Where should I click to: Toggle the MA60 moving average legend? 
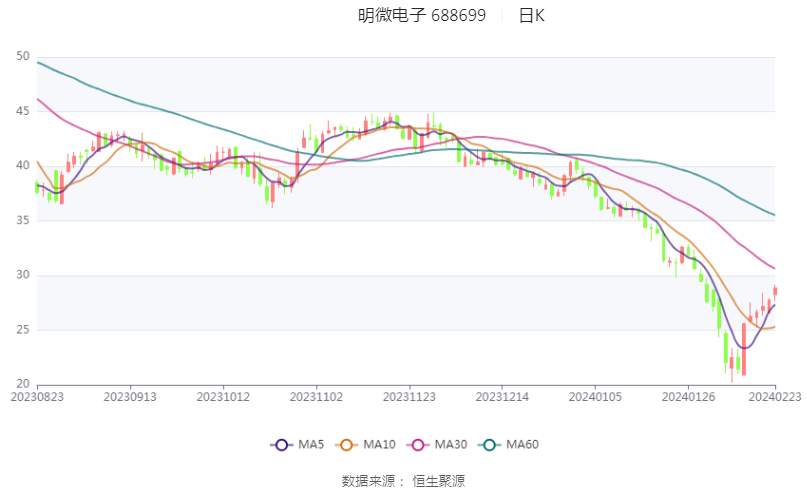click(x=508, y=445)
